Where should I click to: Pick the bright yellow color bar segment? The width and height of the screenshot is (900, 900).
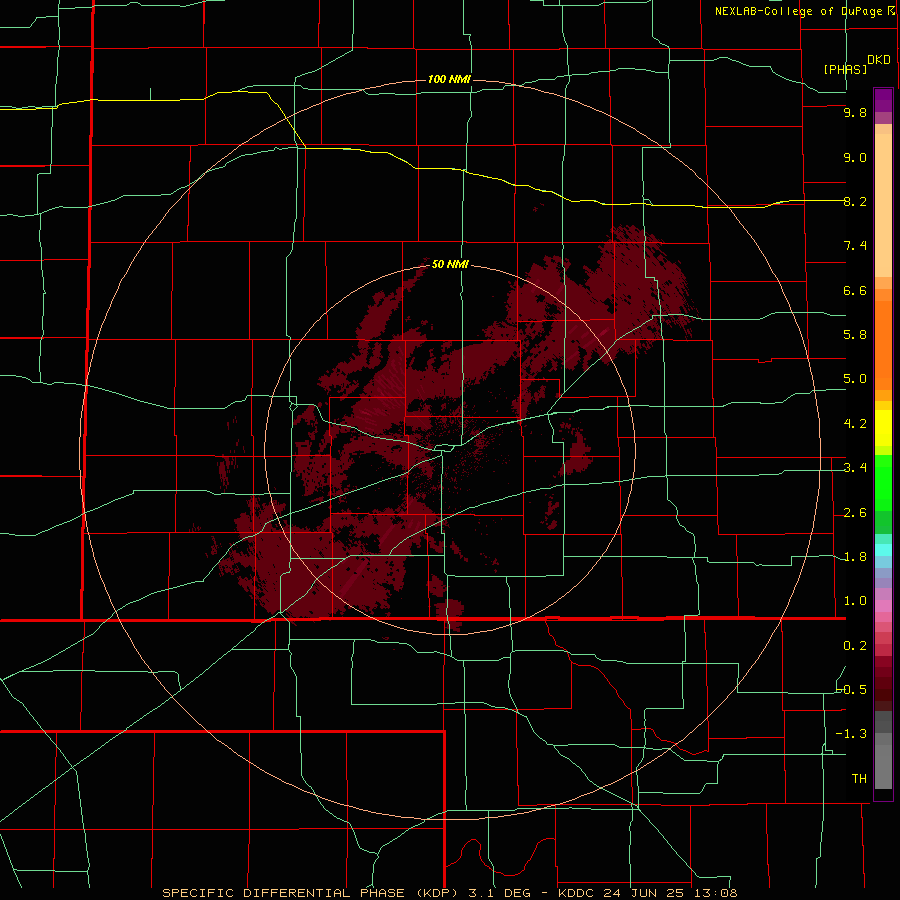pos(883,428)
